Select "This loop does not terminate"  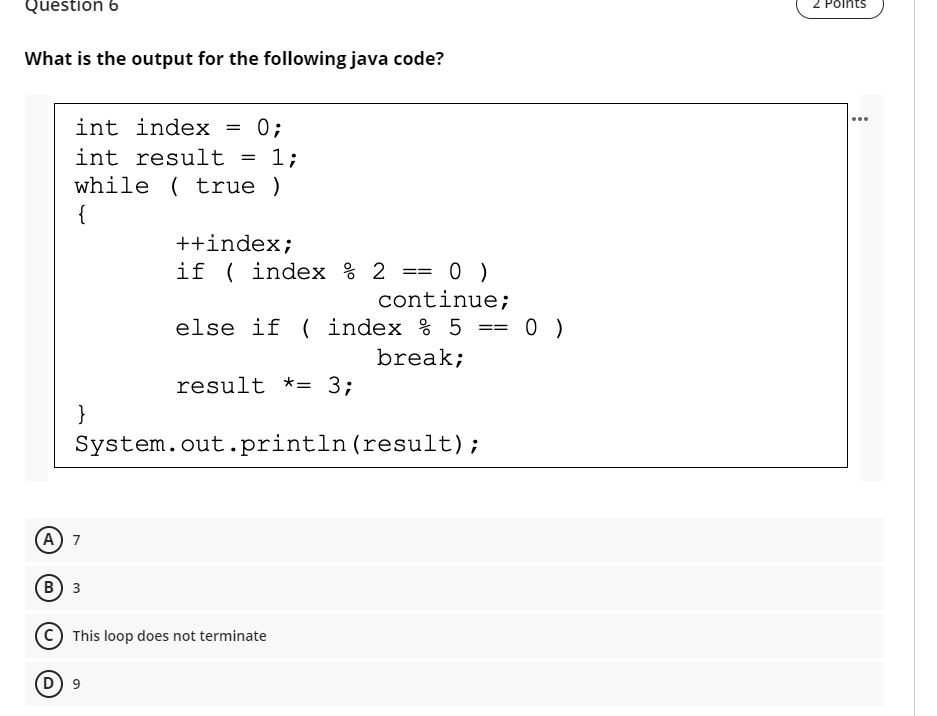coord(169,636)
